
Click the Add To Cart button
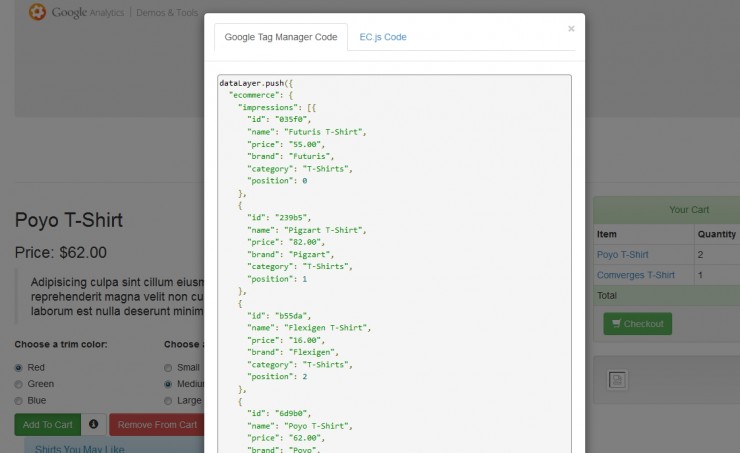[x=48, y=424]
